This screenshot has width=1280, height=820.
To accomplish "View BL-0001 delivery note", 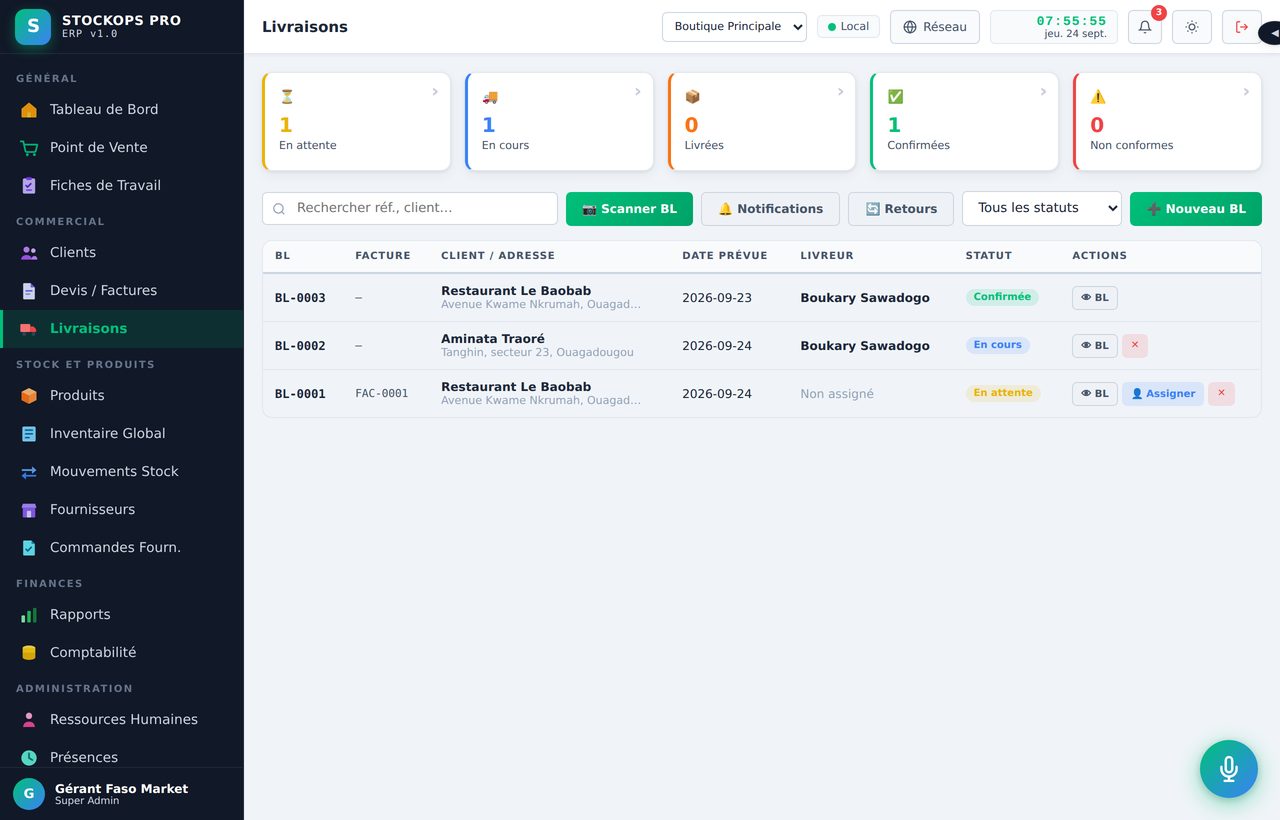I will 1095,394.
